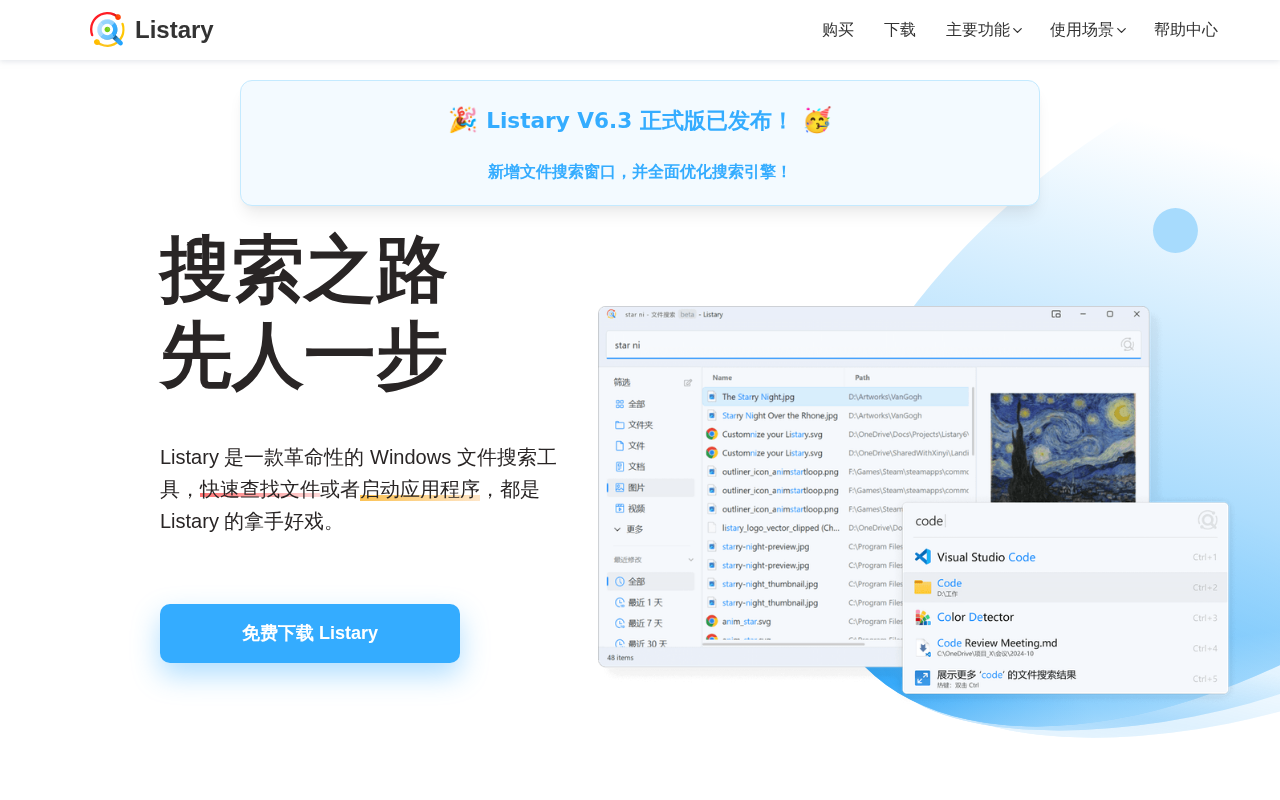Image resolution: width=1280 pixels, height=800 pixels.
Task: Select the 全部 filter with grid icon
Action: click(x=650, y=404)
